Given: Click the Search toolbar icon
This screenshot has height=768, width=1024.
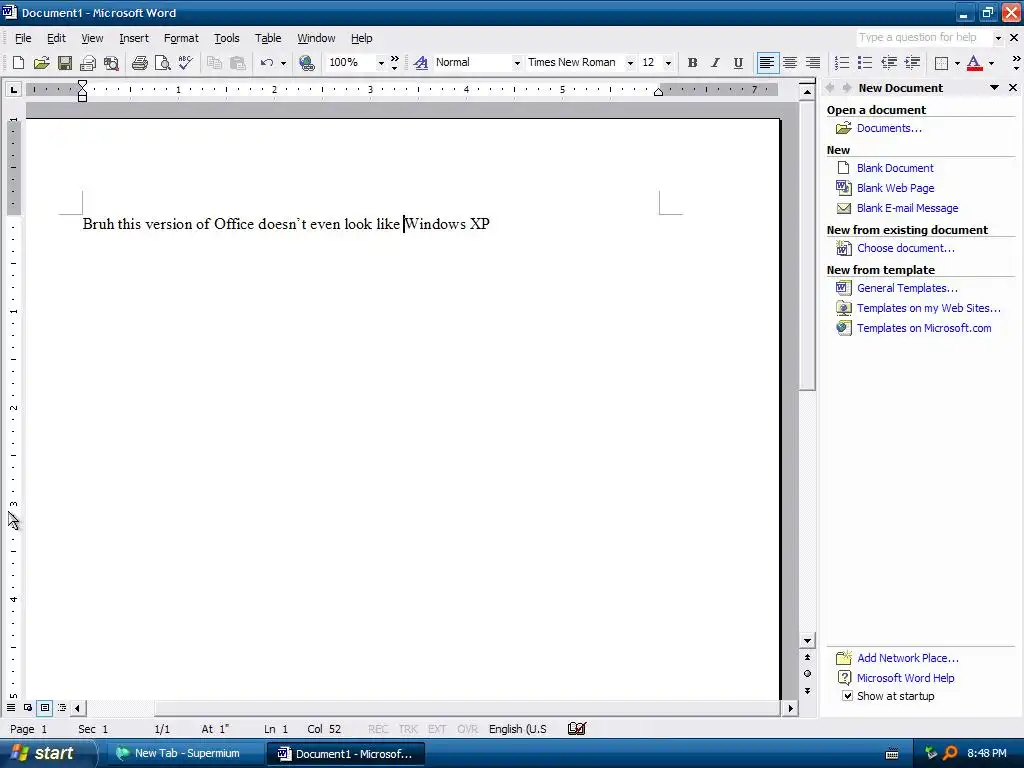Looking at the screenshot, I should click(x=112, y=63).
